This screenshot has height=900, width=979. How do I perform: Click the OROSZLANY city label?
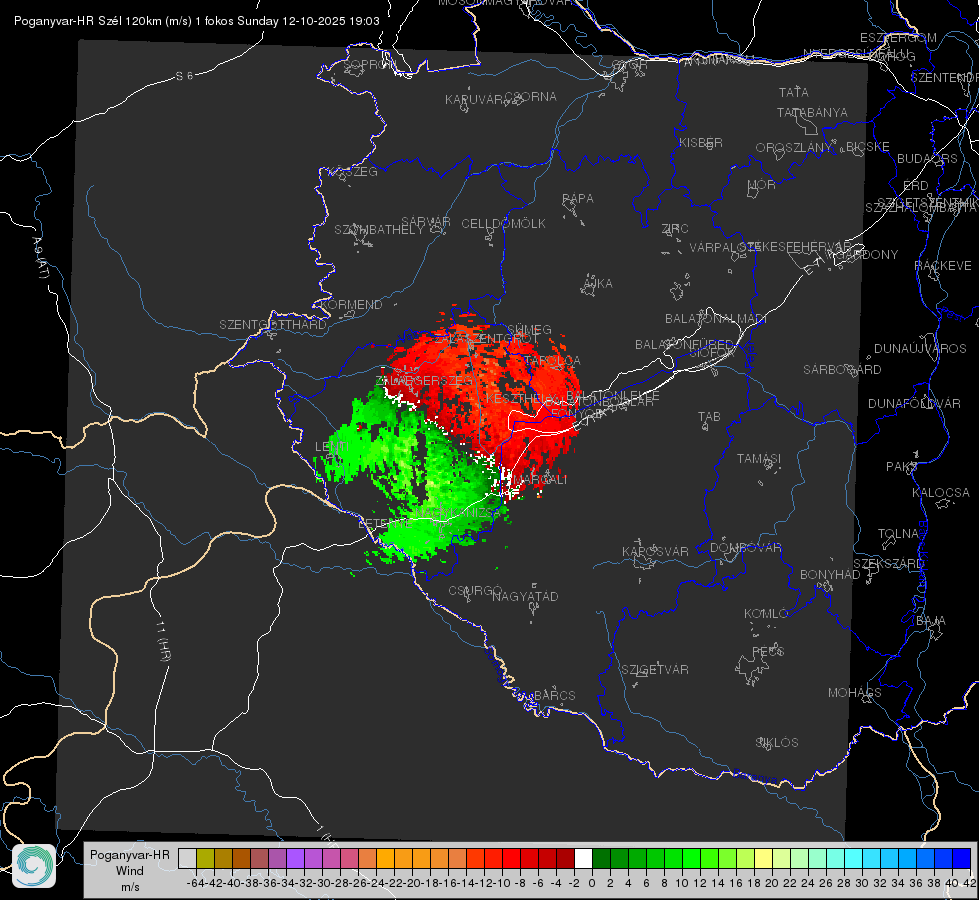pos(794,148)
